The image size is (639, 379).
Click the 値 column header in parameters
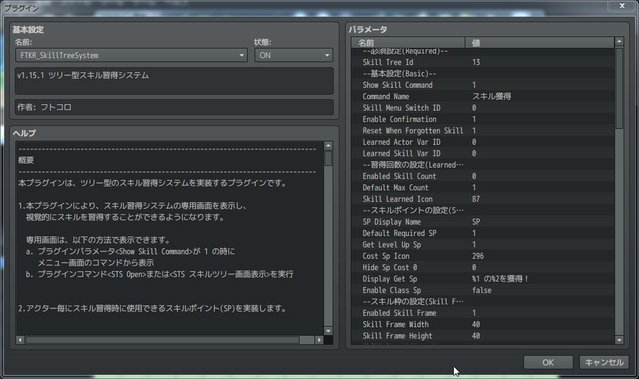[540, 42]
